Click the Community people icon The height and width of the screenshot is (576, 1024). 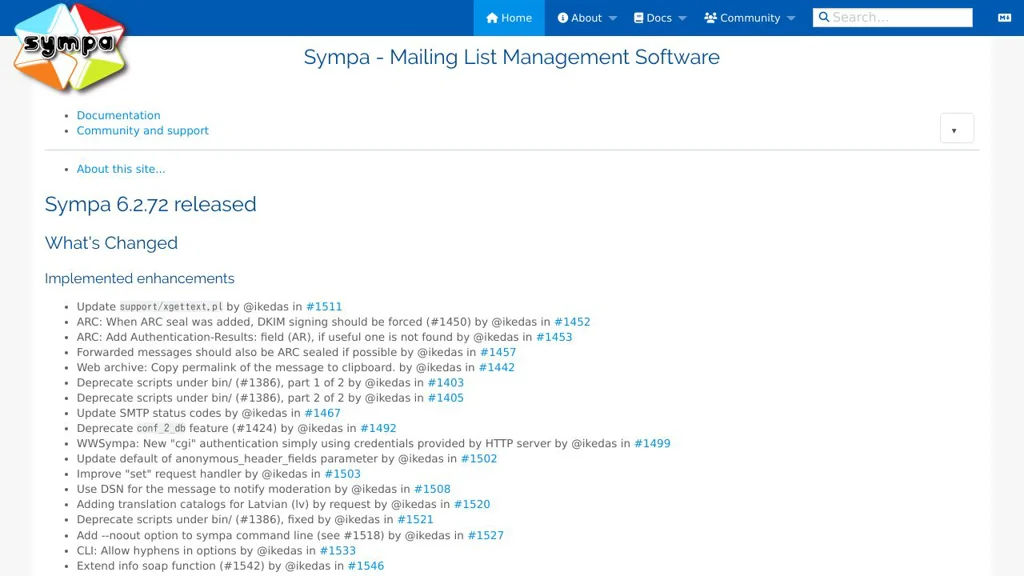711,18
